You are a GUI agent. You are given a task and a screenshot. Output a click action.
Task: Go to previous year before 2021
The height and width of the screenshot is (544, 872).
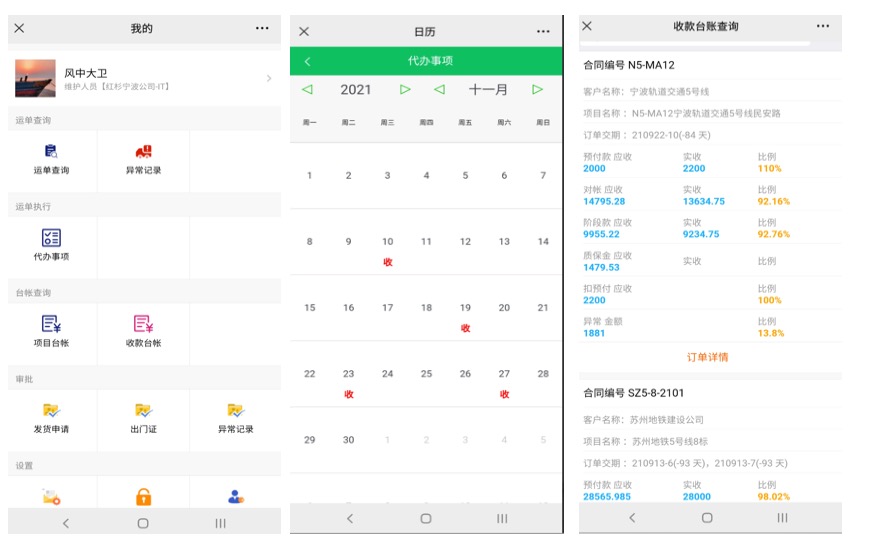click(x=307, y=90)
